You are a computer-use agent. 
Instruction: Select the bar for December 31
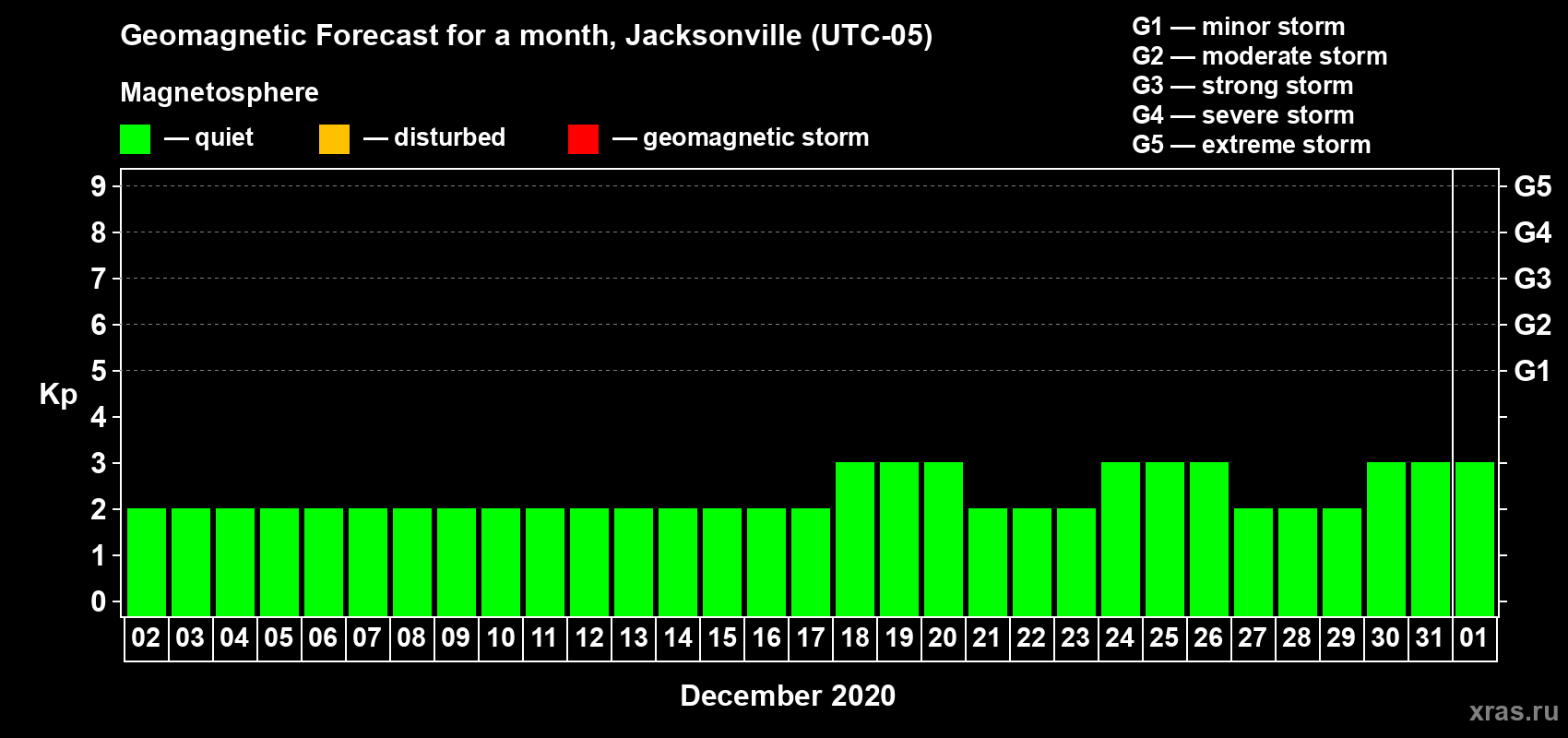tap(1431, 539)
